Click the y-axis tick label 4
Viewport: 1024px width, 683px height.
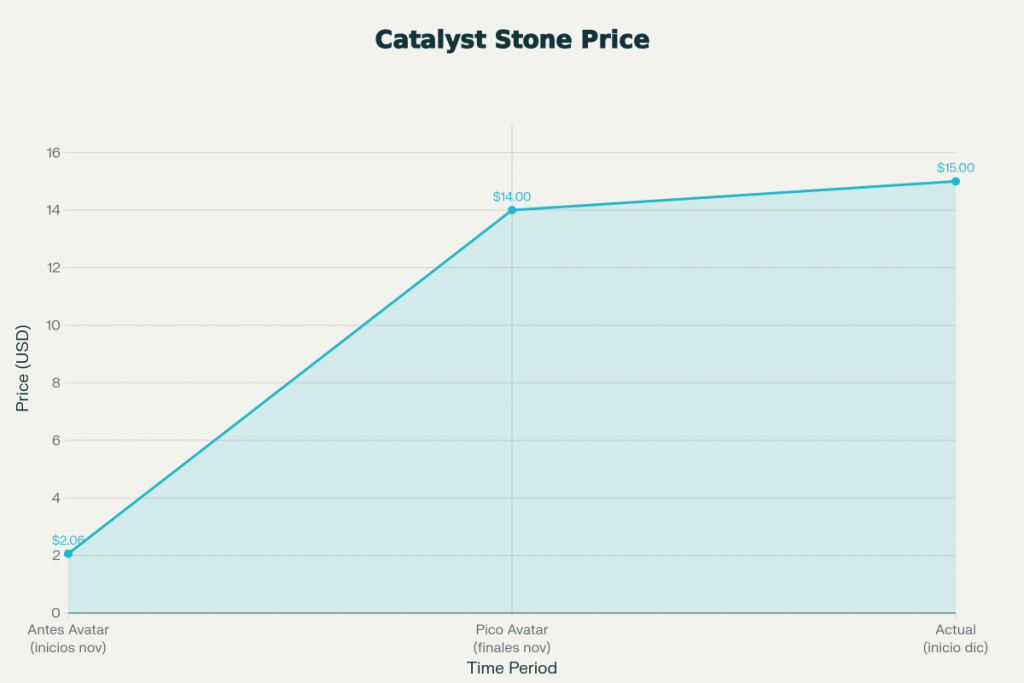[x=55, y=498]
